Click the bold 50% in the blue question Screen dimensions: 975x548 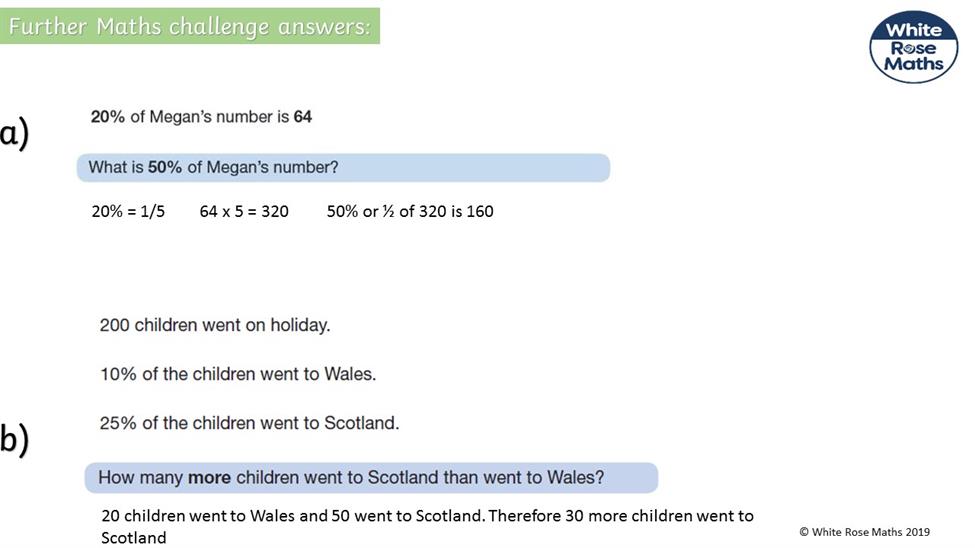165,167
